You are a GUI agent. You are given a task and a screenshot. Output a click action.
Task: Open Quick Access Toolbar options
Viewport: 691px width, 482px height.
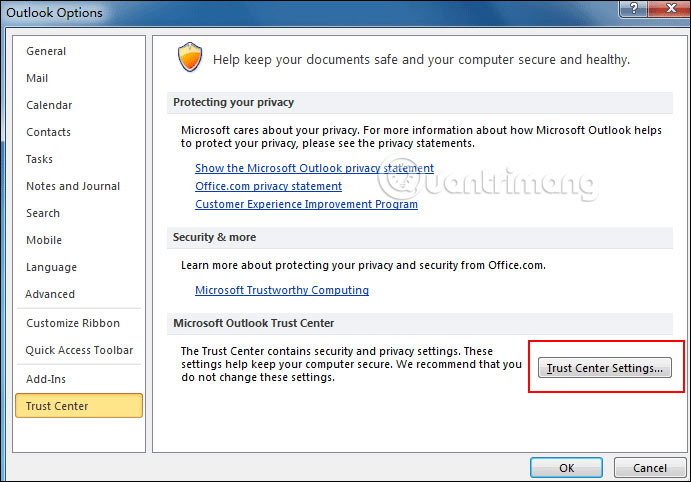79,350
